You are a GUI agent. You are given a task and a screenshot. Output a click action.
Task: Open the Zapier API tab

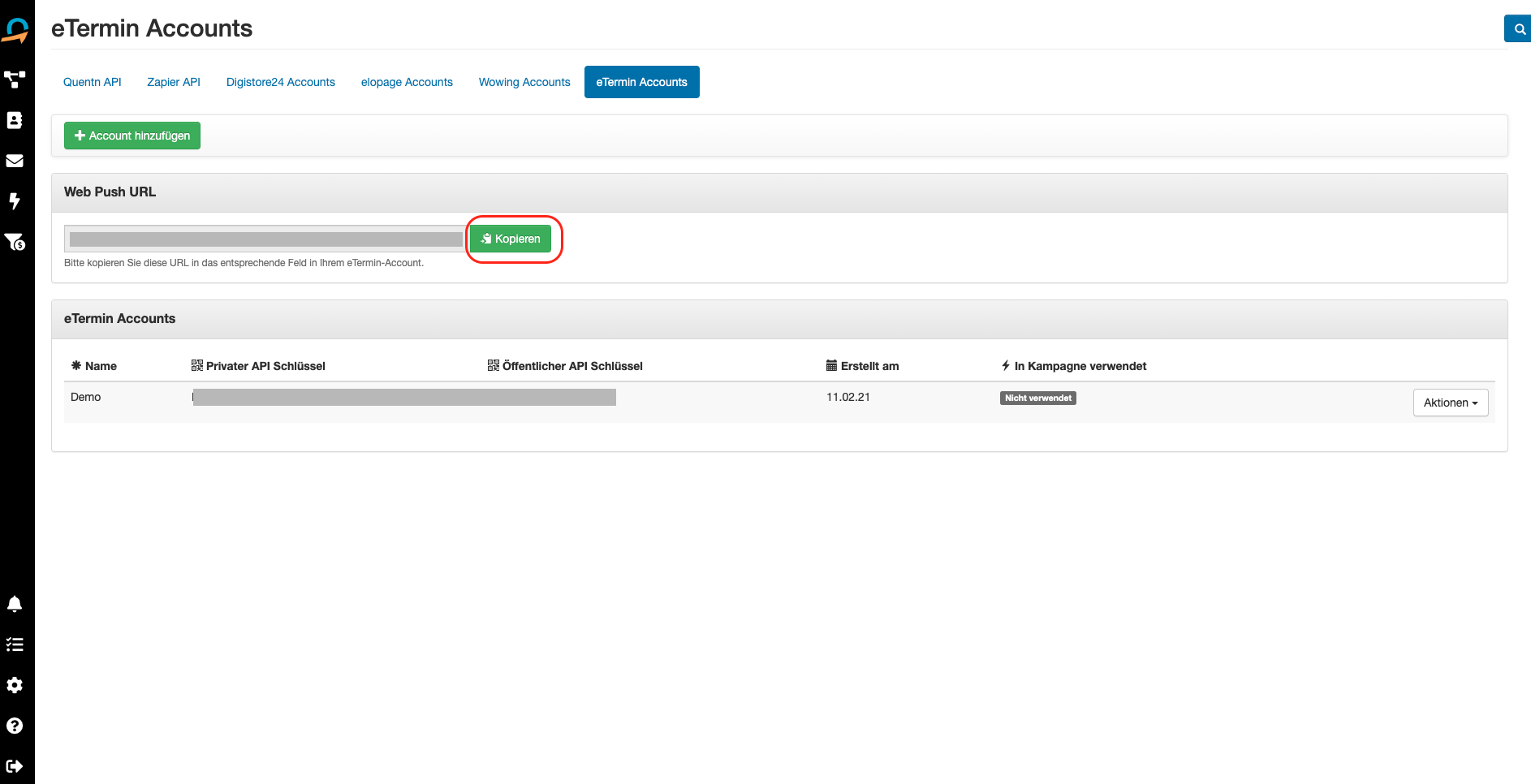coord(174,82)
